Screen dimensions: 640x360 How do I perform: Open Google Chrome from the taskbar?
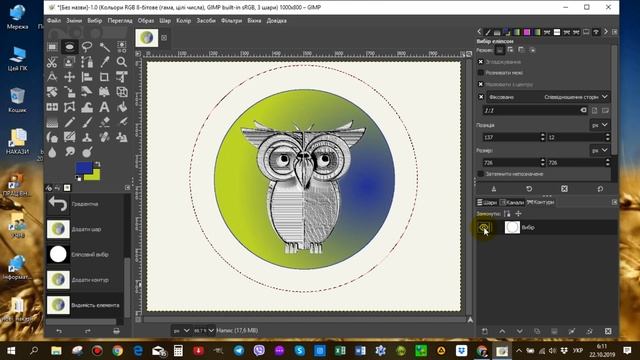118,351
